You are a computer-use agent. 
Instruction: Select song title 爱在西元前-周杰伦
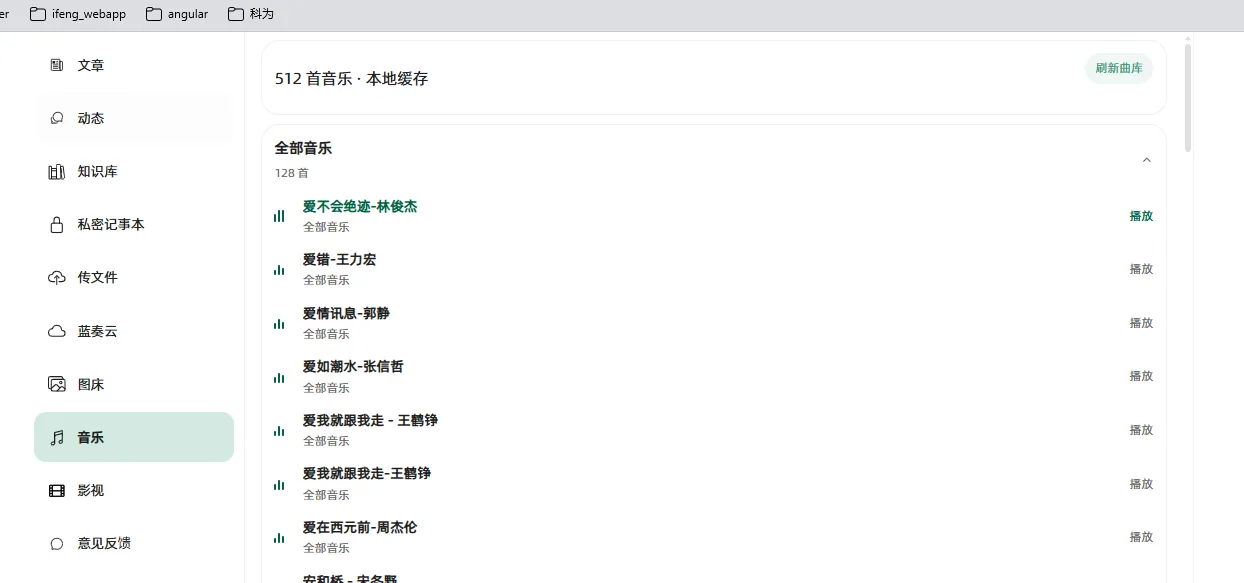(x=360, y=527)
